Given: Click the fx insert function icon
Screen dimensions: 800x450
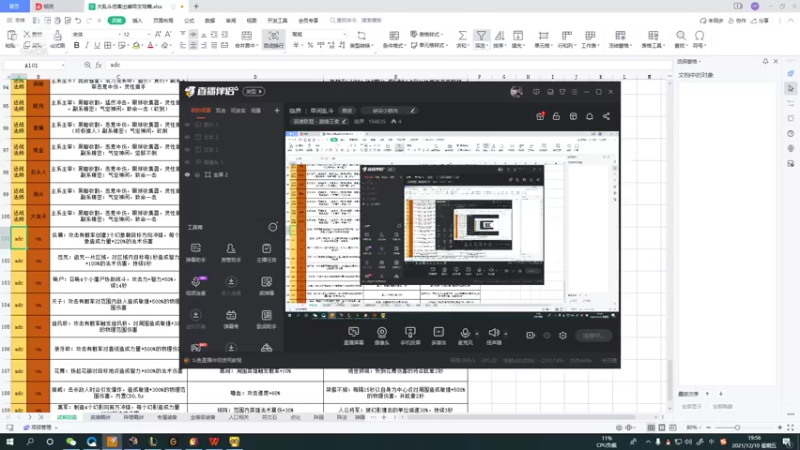Looking at the screenshot, I should click(98, 65).
